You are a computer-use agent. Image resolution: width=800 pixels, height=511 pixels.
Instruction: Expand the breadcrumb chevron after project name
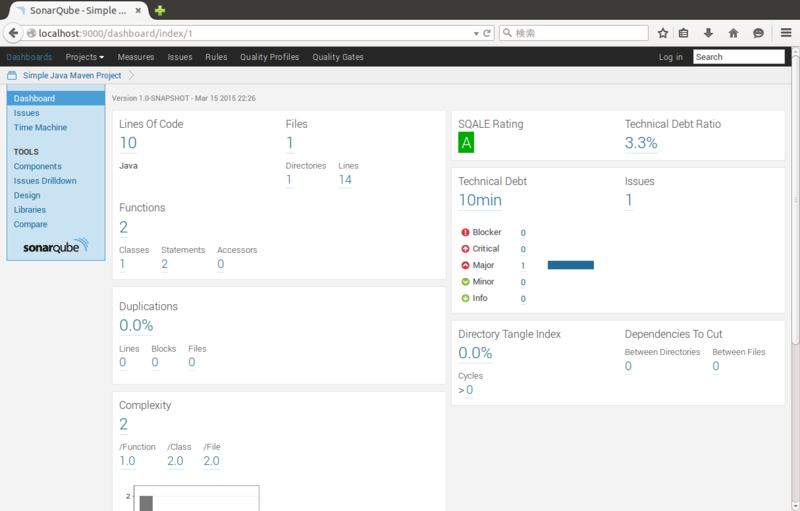pos(131,75)
